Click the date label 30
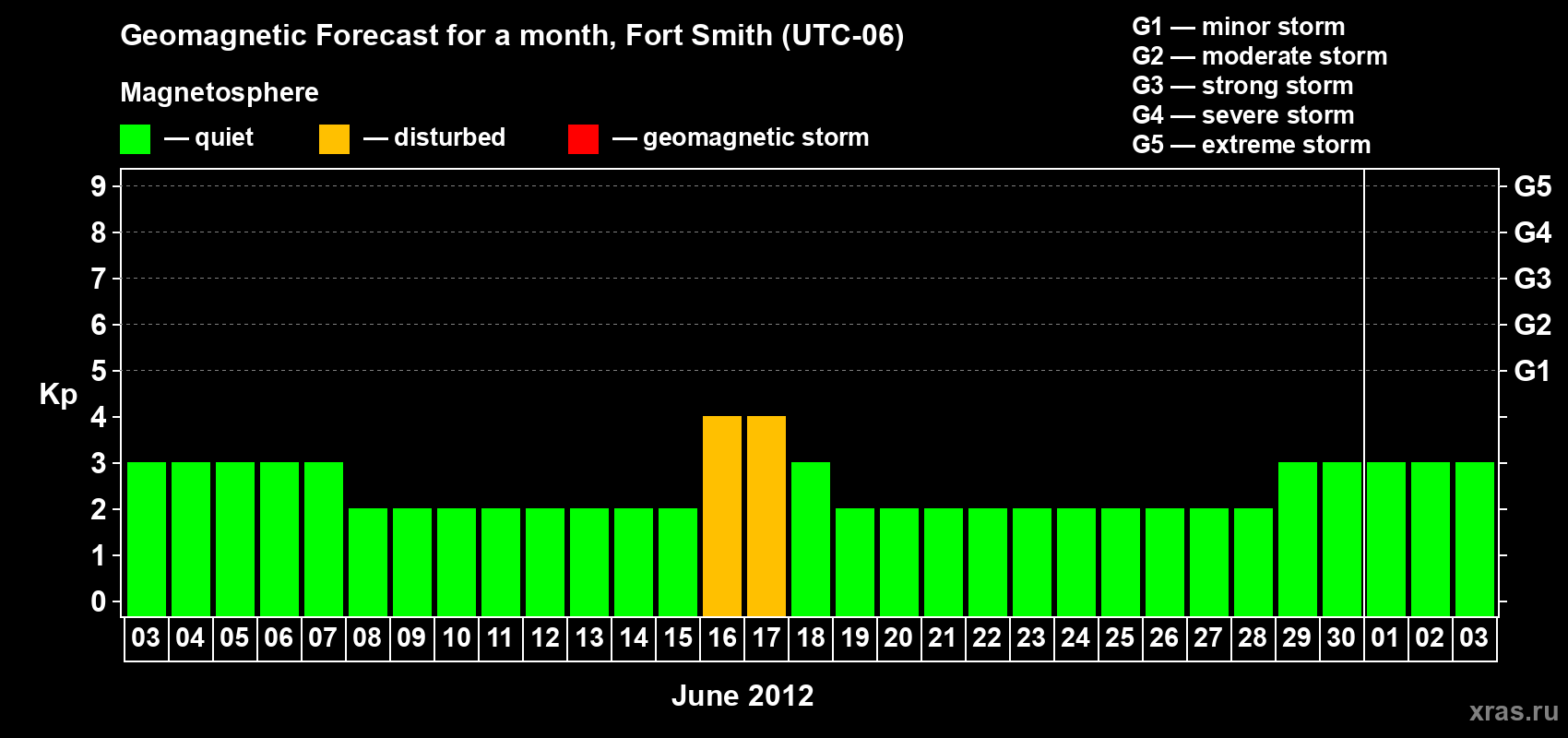1568x738 pixels. 1341,637
